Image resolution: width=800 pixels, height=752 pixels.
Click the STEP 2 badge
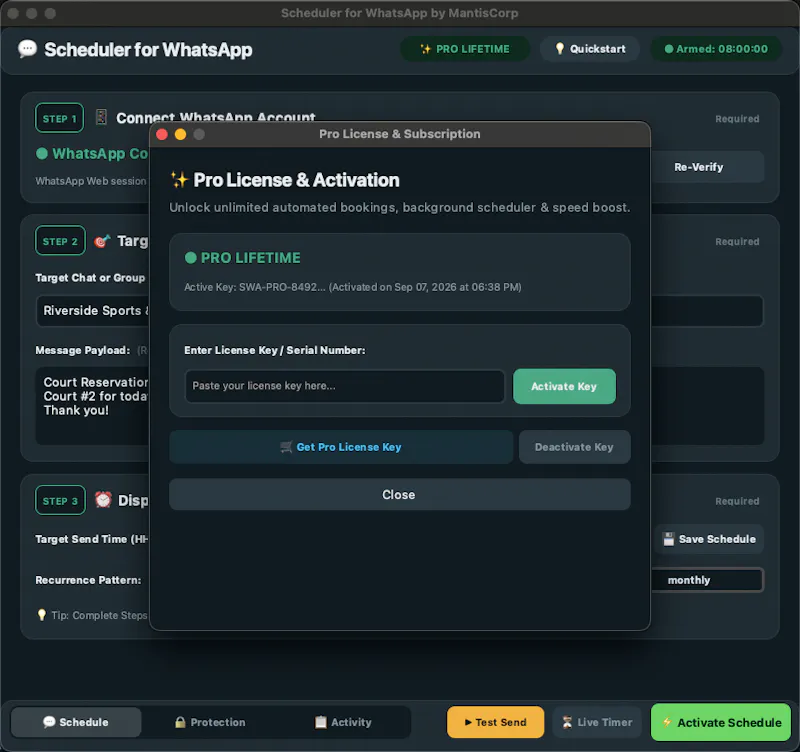tap(60, 240)
